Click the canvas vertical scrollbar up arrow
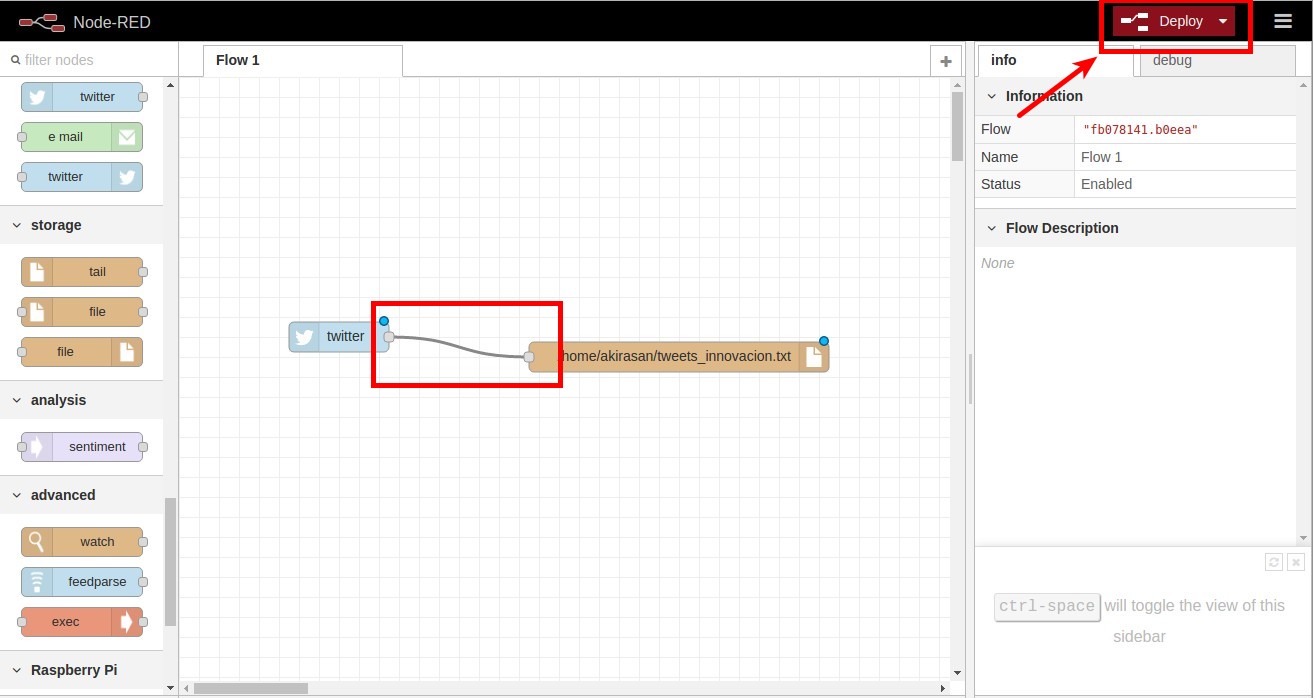The width and height of the screenshot is (1313, 698). [957, 85]
